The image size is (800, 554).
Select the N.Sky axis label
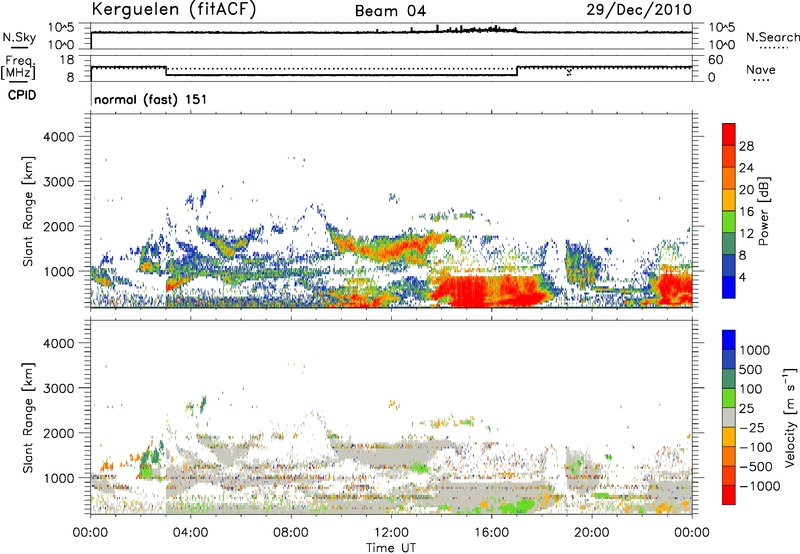pos(19,37)
